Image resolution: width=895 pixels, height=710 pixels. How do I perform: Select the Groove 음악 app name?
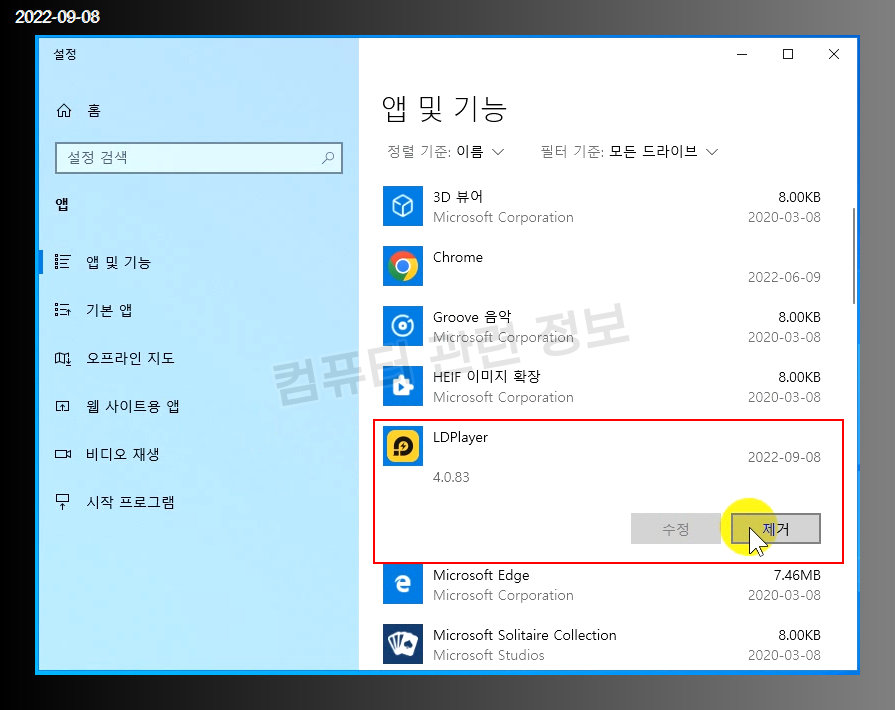point(472,317)
